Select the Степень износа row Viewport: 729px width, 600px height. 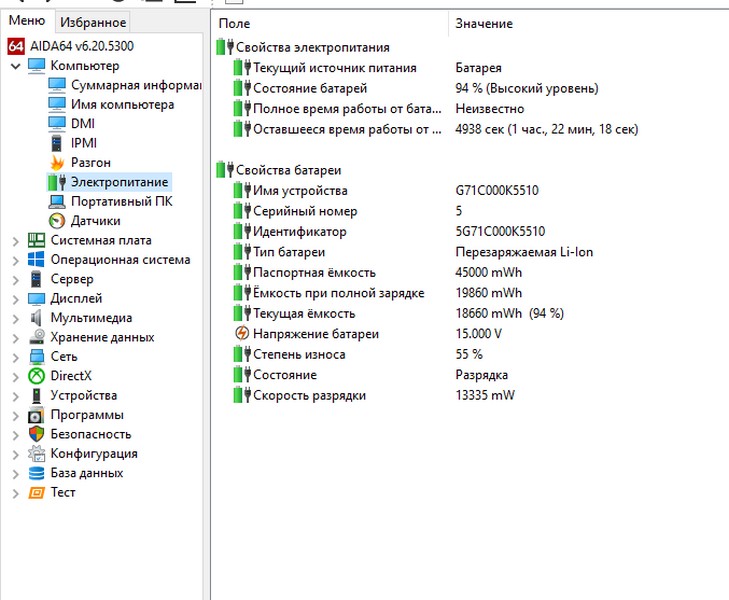point(298,355)
